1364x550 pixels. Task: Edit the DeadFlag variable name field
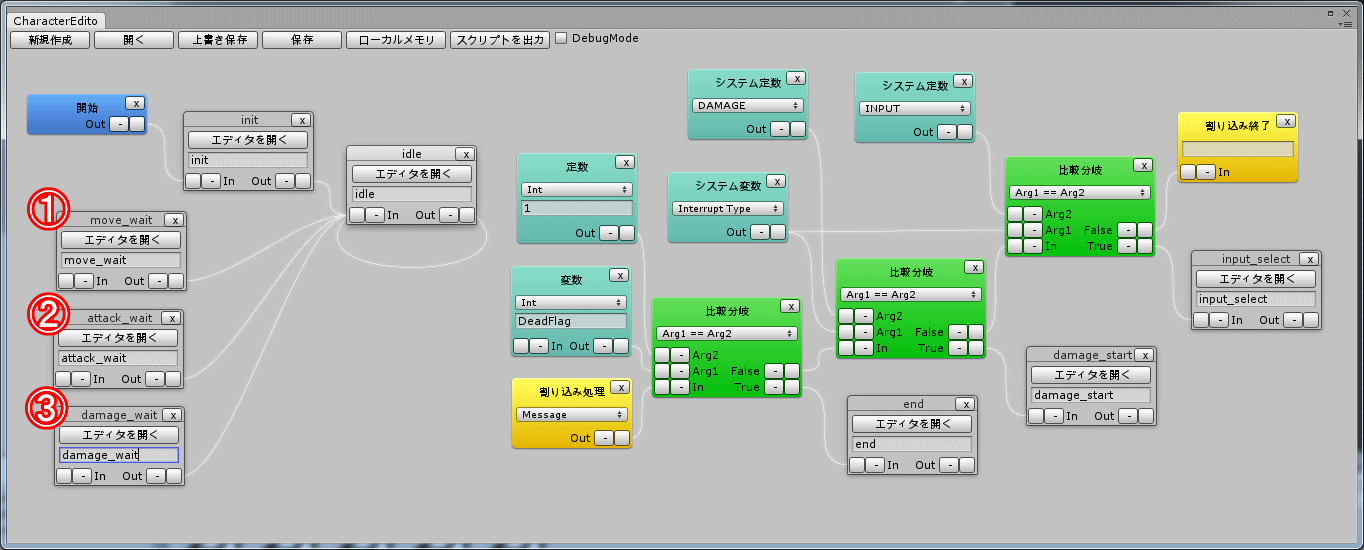point(571,321)
